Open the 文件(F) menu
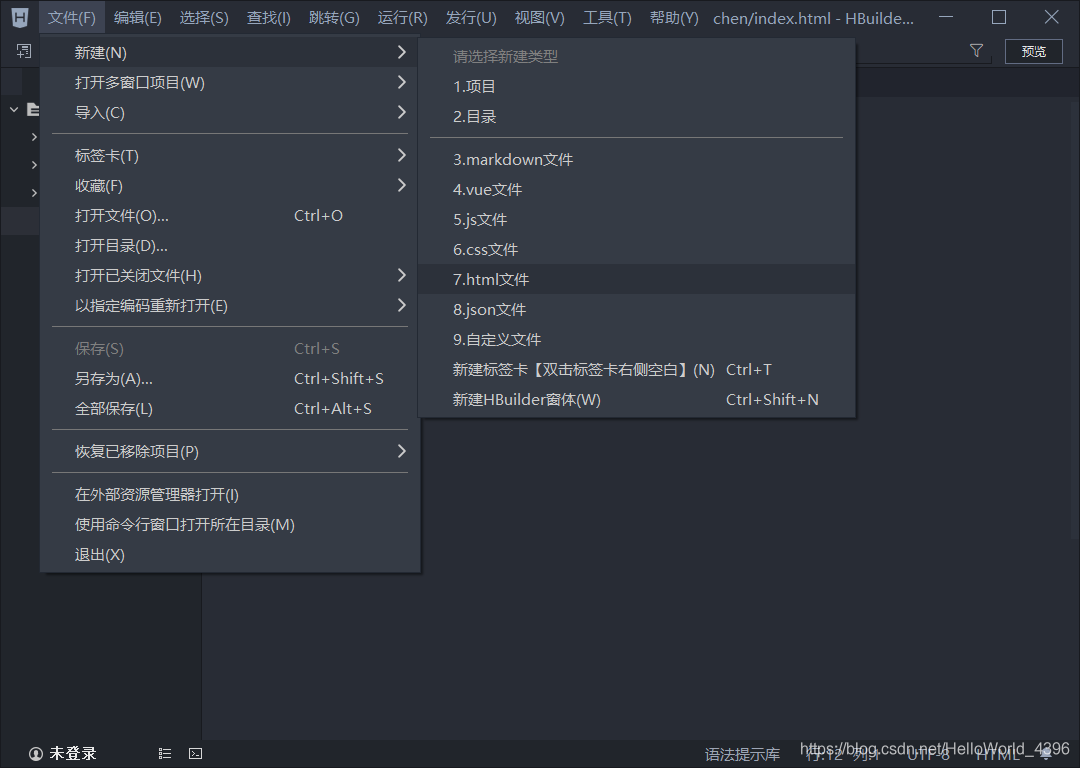 point(72,18)
